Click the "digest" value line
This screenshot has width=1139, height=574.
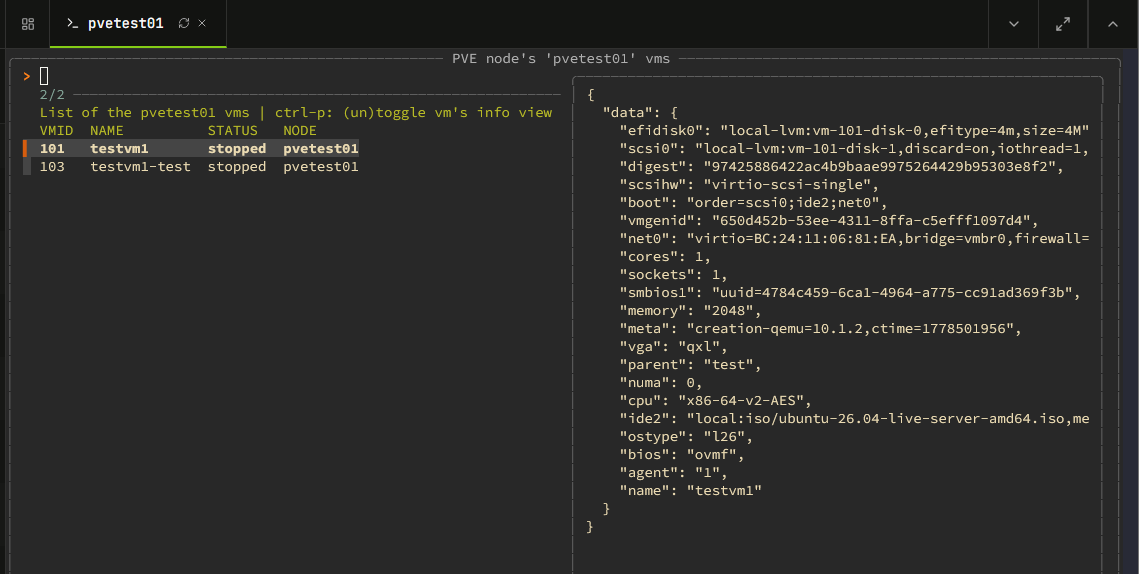pyautogui.click(x=841, y=166)
